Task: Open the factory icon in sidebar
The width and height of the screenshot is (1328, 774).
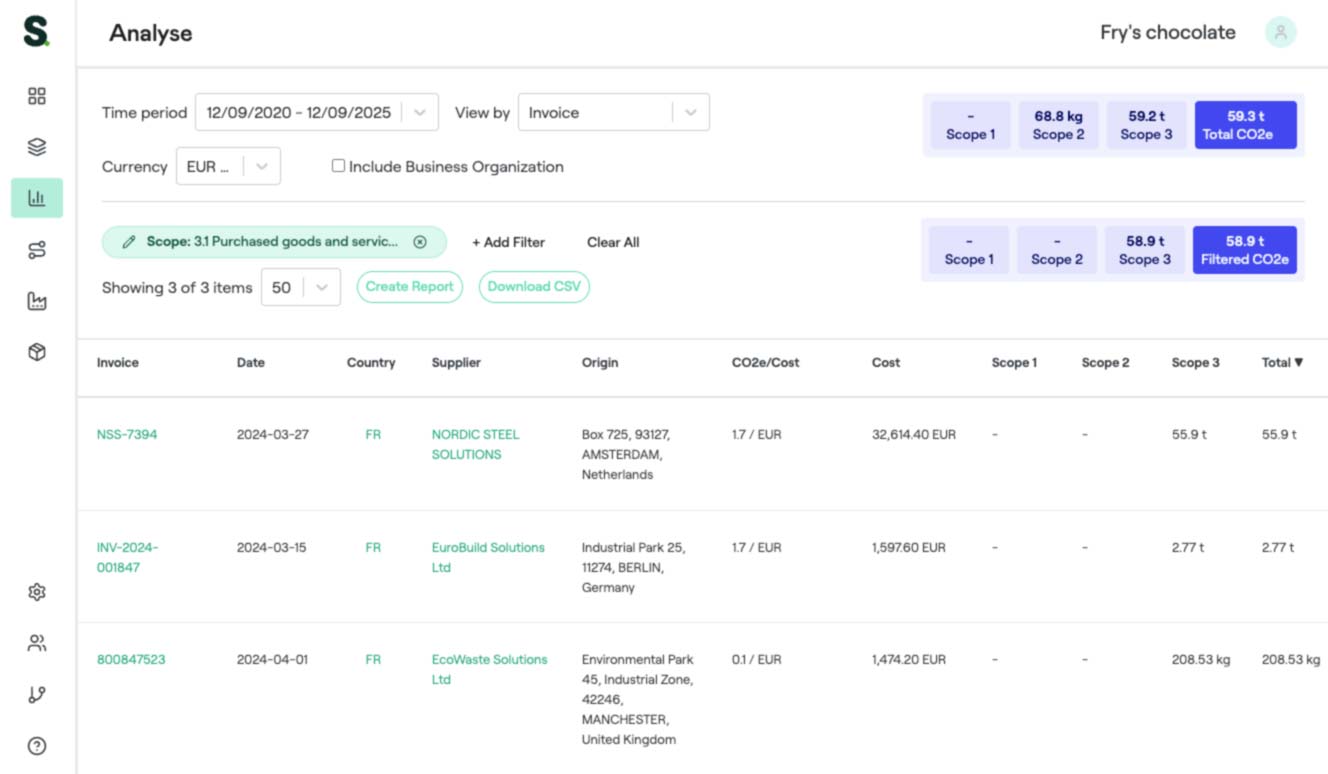Action: 37,301
